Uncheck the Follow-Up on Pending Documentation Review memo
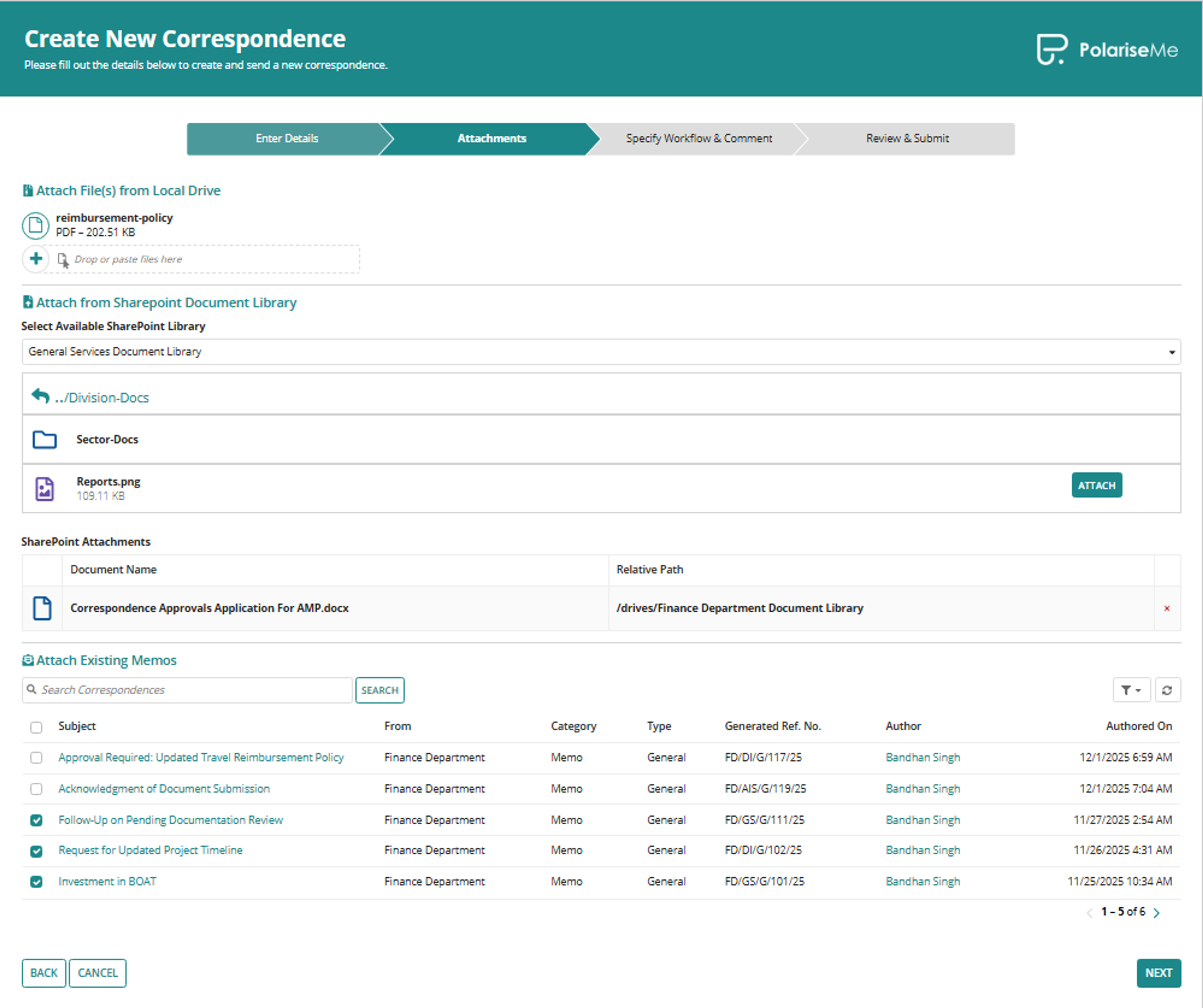 tap(36, 820)
